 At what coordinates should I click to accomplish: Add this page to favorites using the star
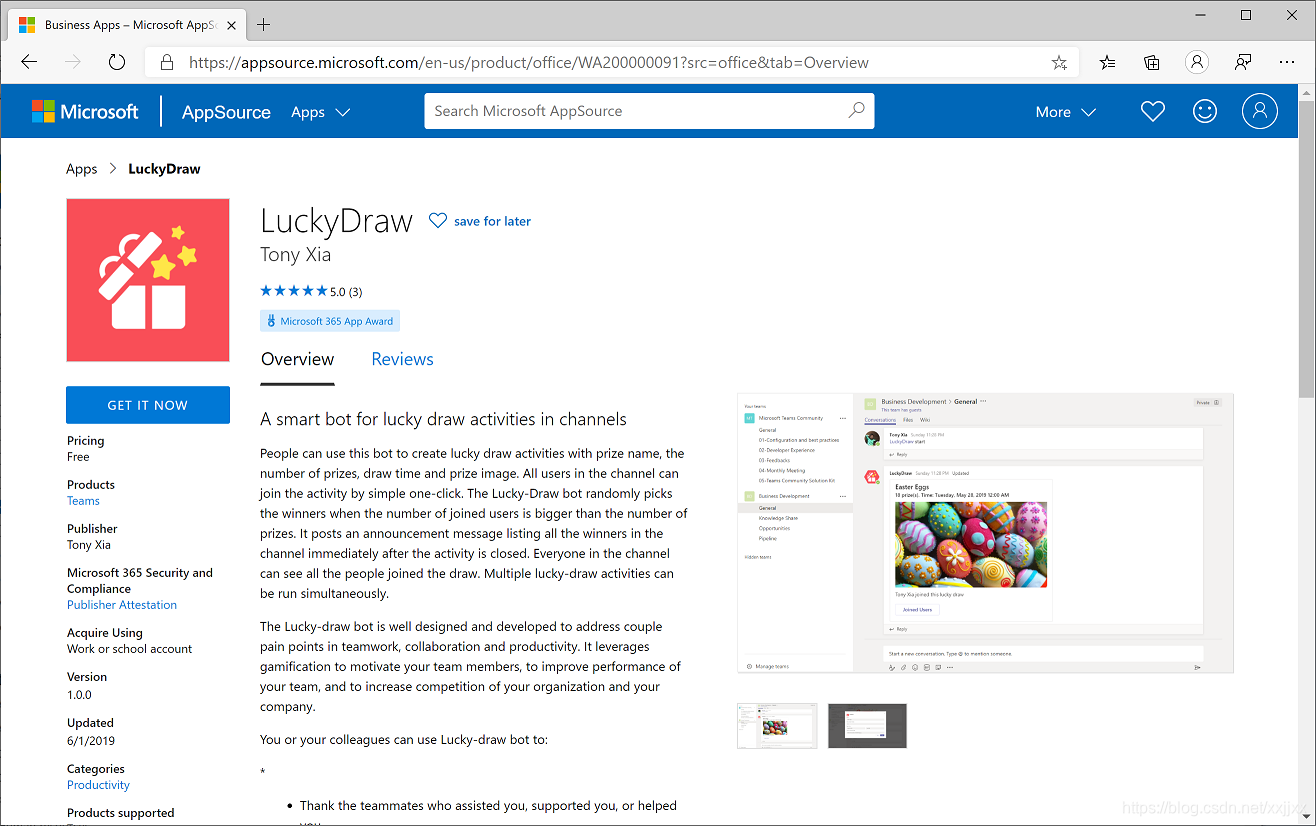[x=1059, y=62]
